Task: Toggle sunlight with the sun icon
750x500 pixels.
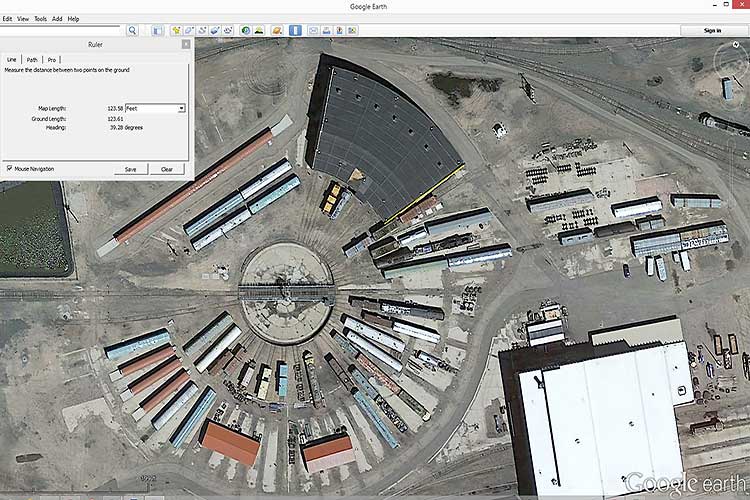Action: [x=259, y=30]
